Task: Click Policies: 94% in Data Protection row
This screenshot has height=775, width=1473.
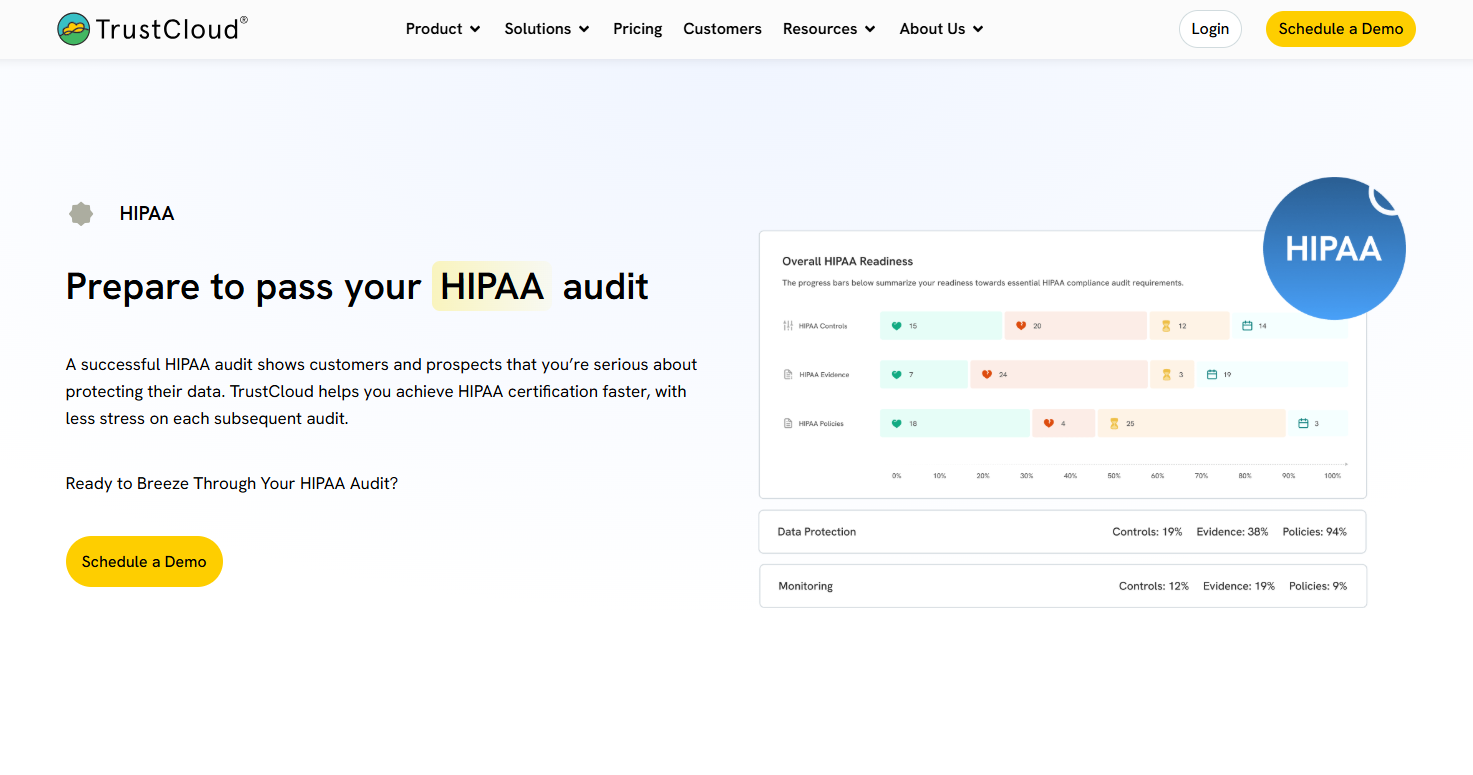Action: (1315, 532)
